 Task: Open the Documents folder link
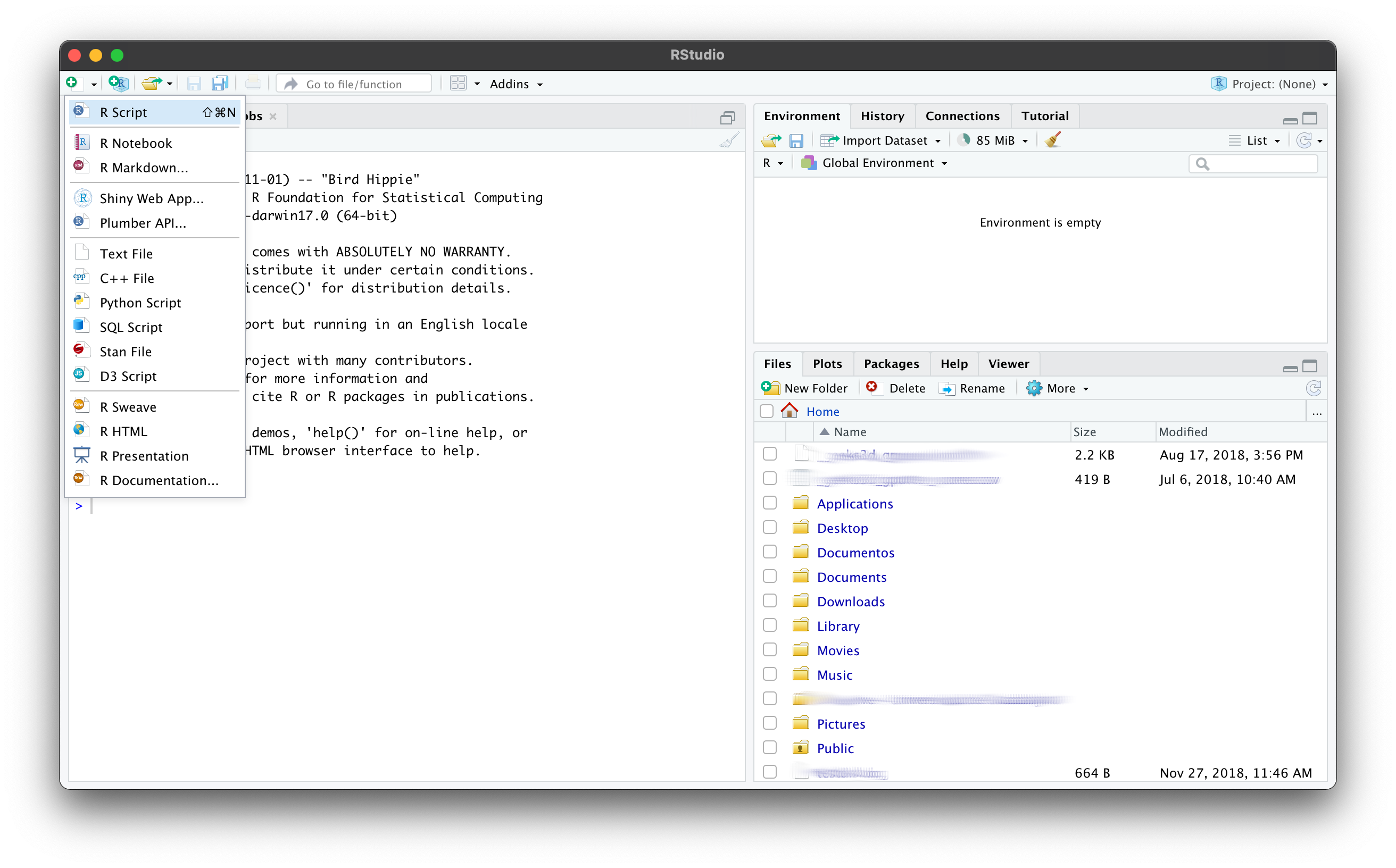click(x=851, y=577)
